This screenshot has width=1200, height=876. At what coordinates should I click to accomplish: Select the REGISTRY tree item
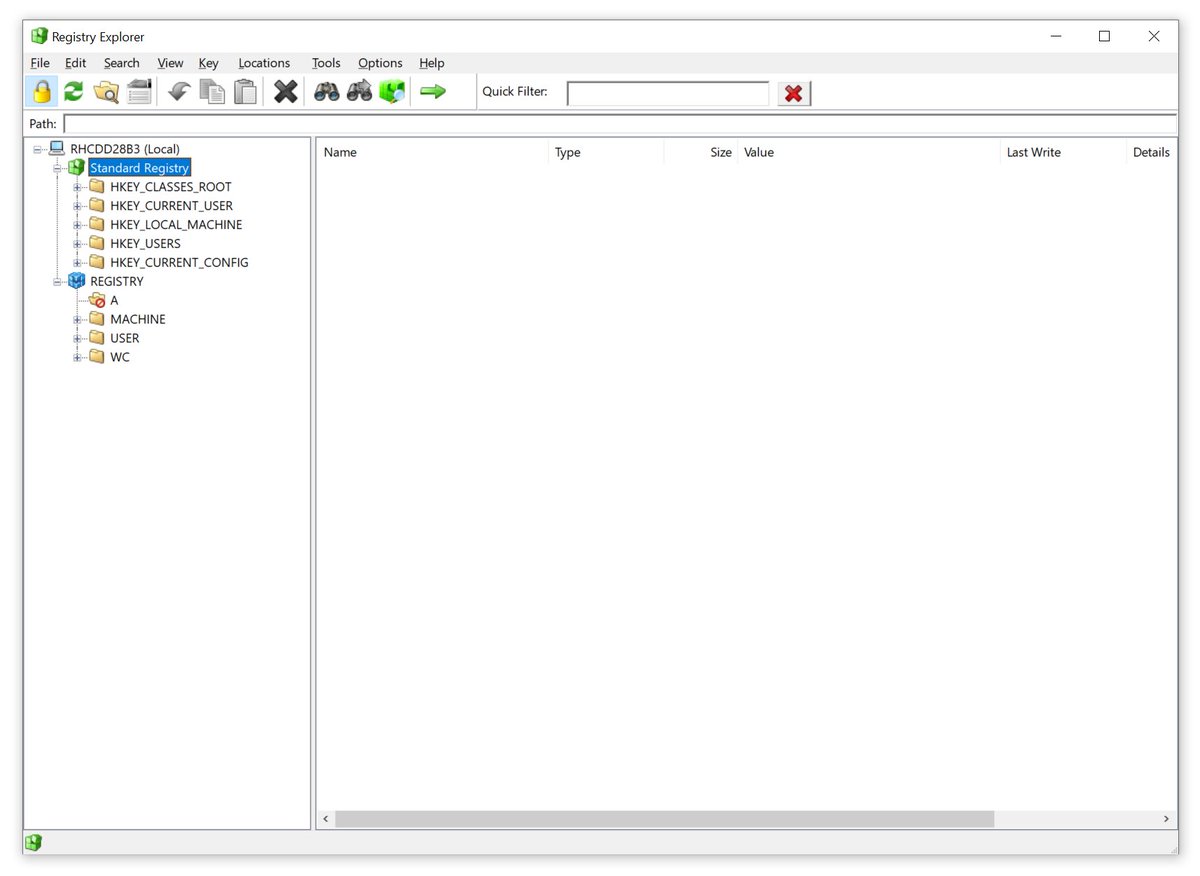coord(117,282)
